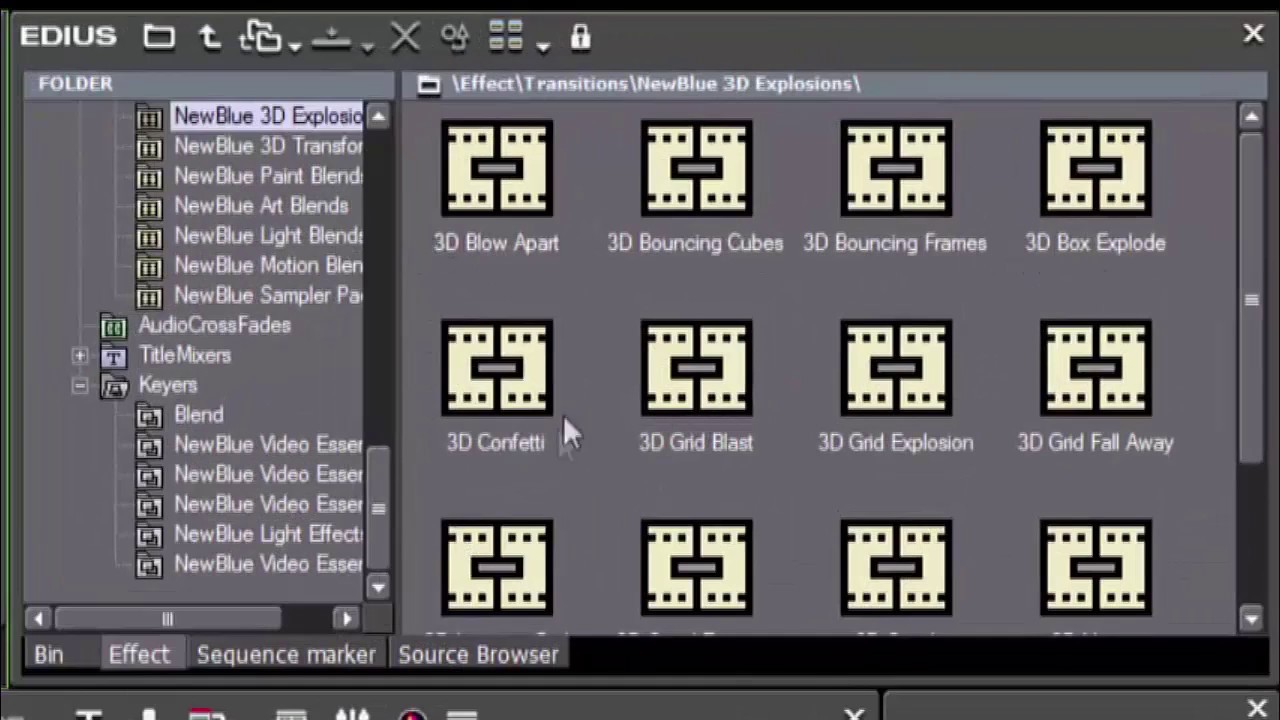Open the Add to Timeline dropdown arrow
Image resolution: width=1280 pixels, height=720 pixels.
[367, 46]
